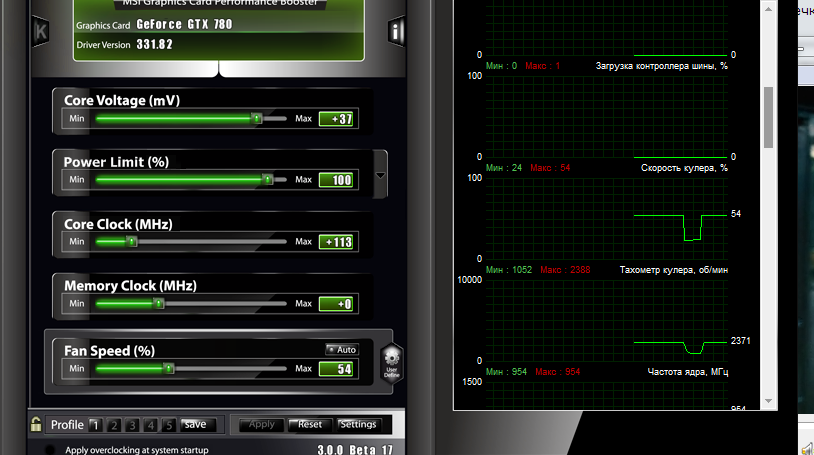Image resolution: width=814 pixels, height=455 pixels.
Task: Toggle the Fan Speed Auto button
Action: point(342,350)
